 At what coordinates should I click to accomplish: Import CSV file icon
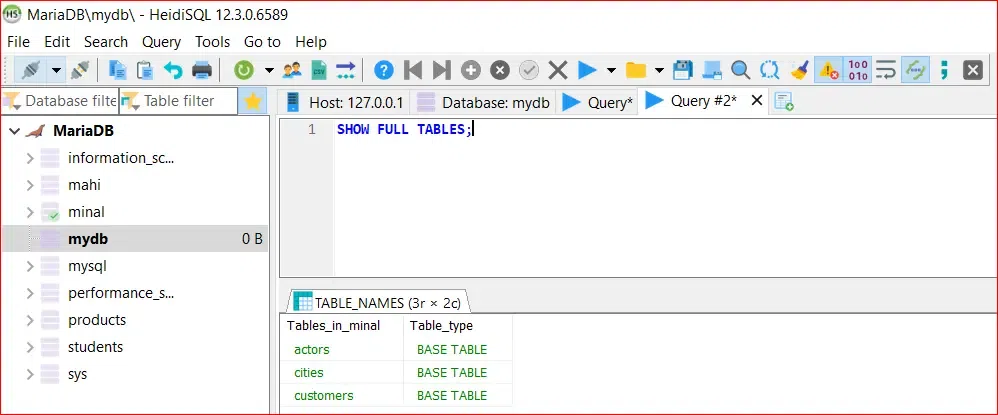319,69
